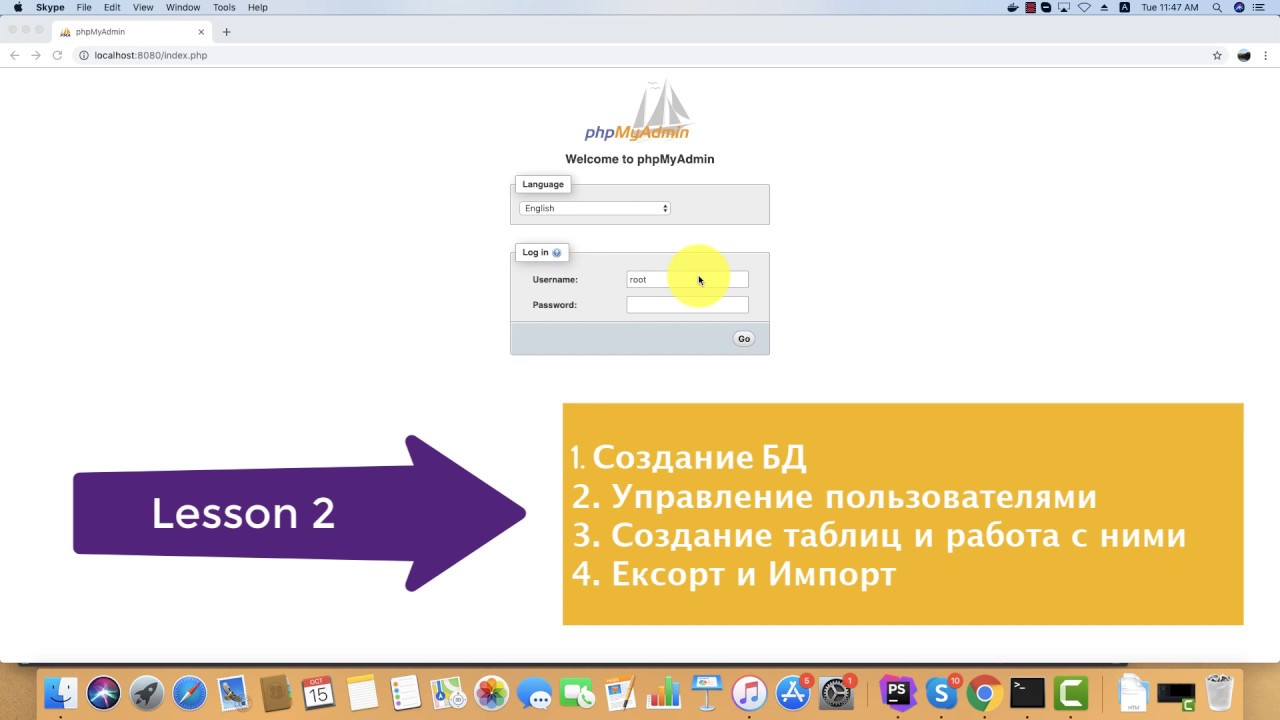1280x720 pixels.
Task: Open the Language dropdown set to English
Action: [594, 208]
